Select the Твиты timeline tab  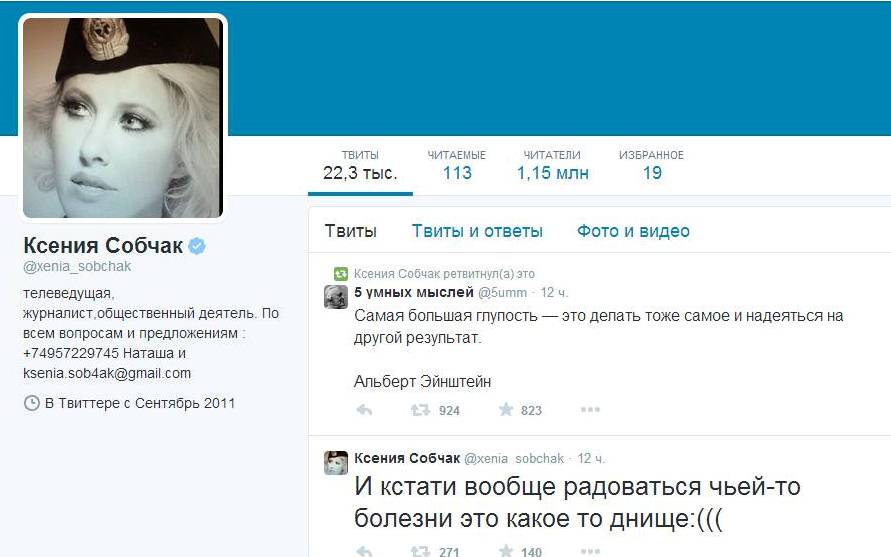(351, 231)
